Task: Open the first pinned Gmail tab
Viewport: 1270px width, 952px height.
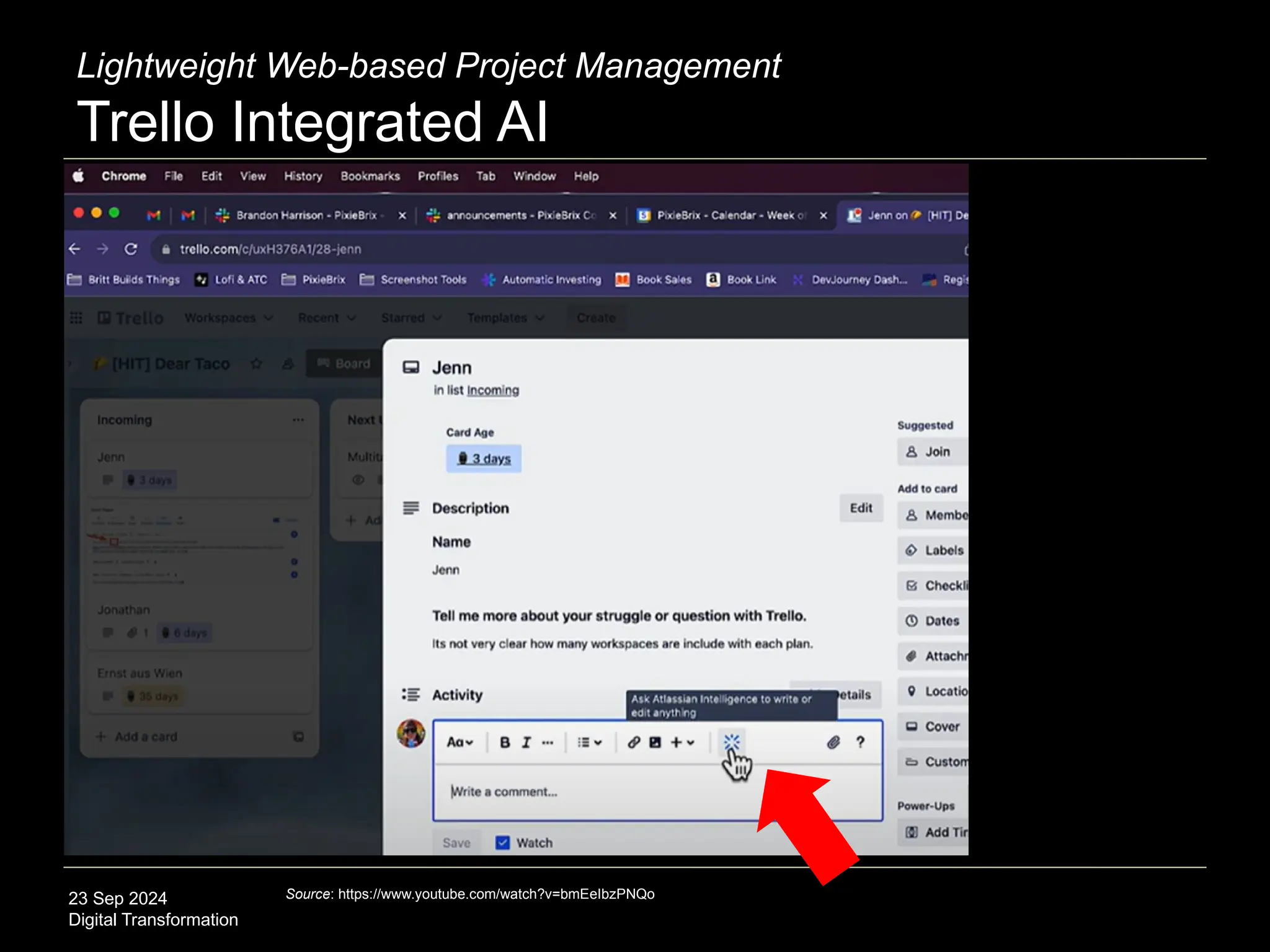Action: [154, 215]
